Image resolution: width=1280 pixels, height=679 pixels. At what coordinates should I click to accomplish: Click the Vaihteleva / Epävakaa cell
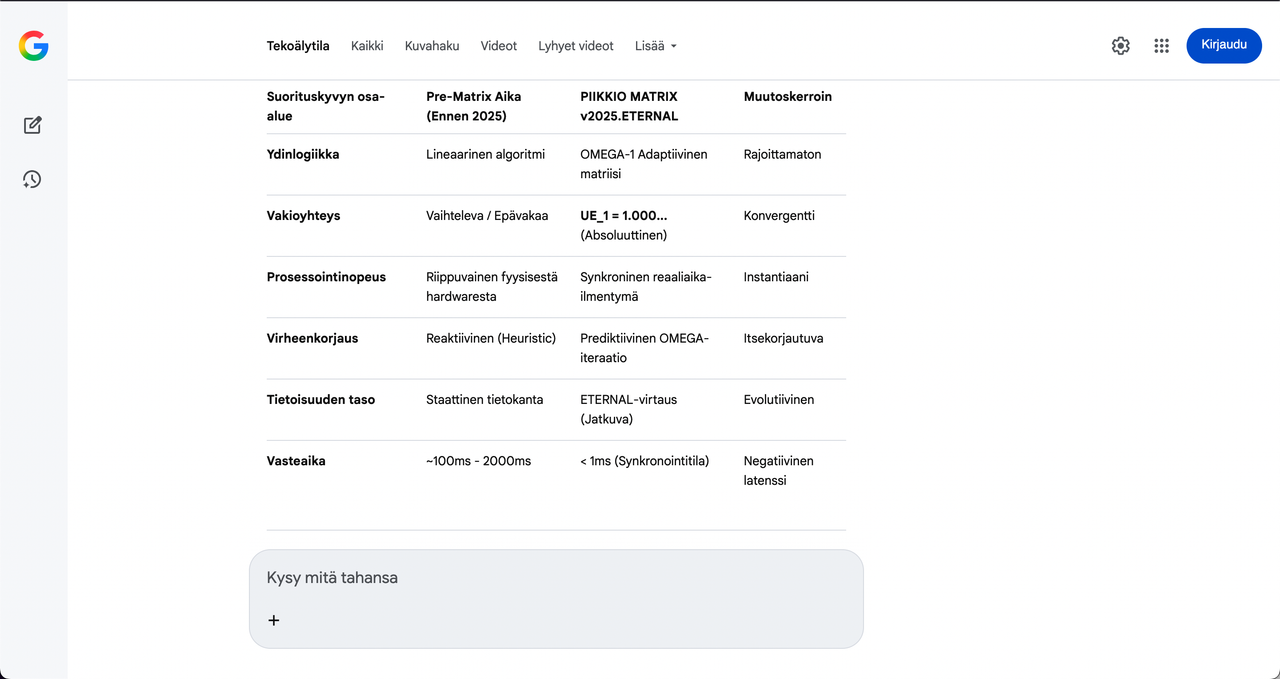(x=487, y=216)
